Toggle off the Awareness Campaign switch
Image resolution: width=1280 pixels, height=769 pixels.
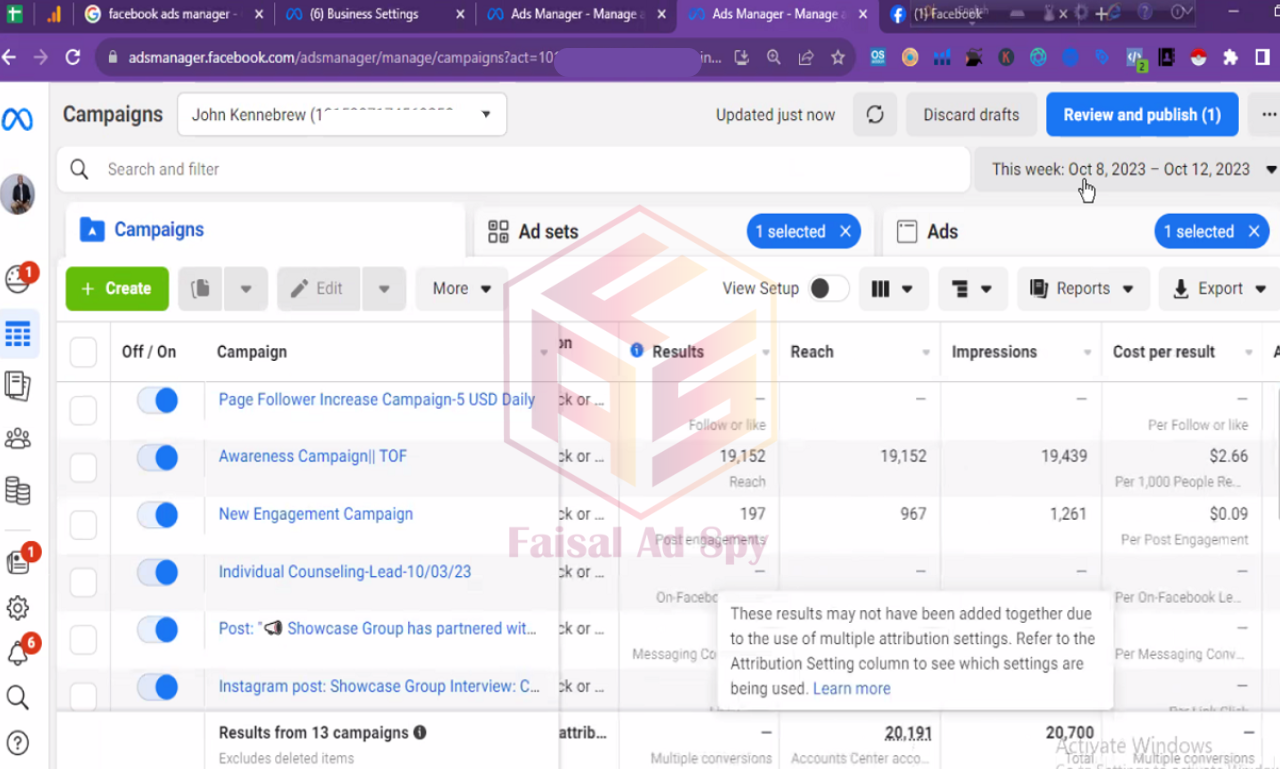pyautogui.click(x=158, y=458)
